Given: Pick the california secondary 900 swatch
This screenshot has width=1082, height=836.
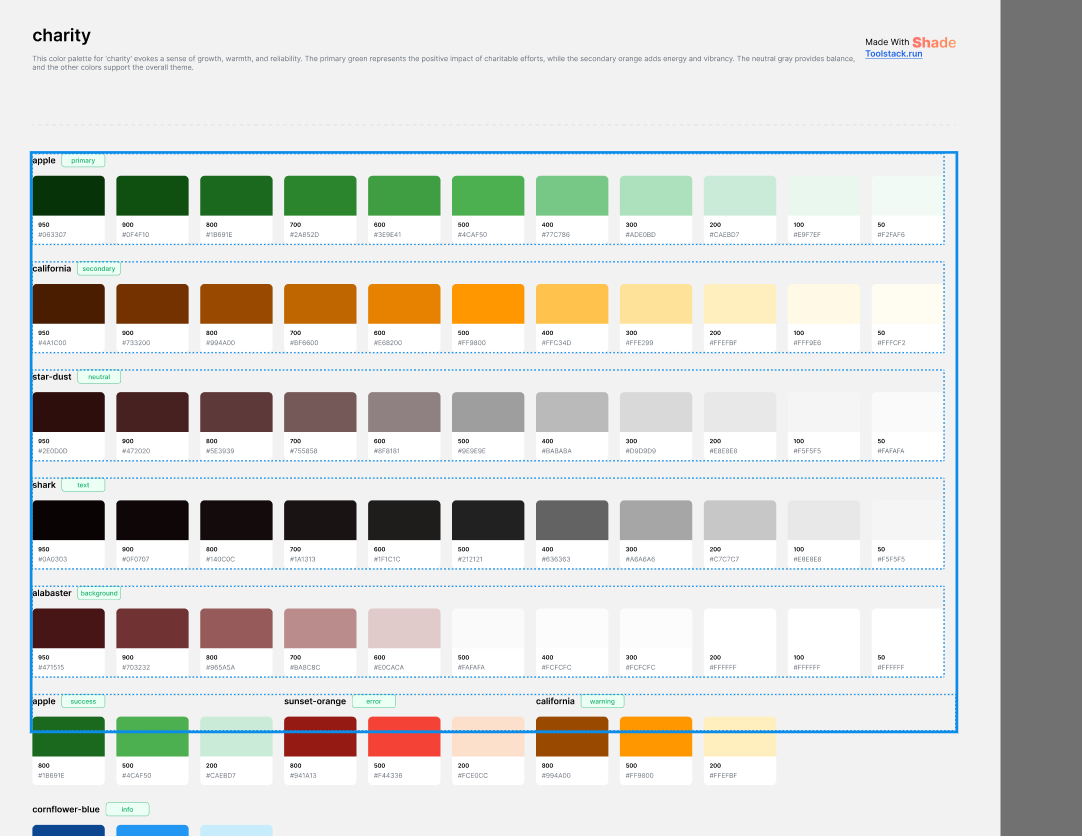Looking at the screenshot, I should pyautogui.click(x=152, y=304).
